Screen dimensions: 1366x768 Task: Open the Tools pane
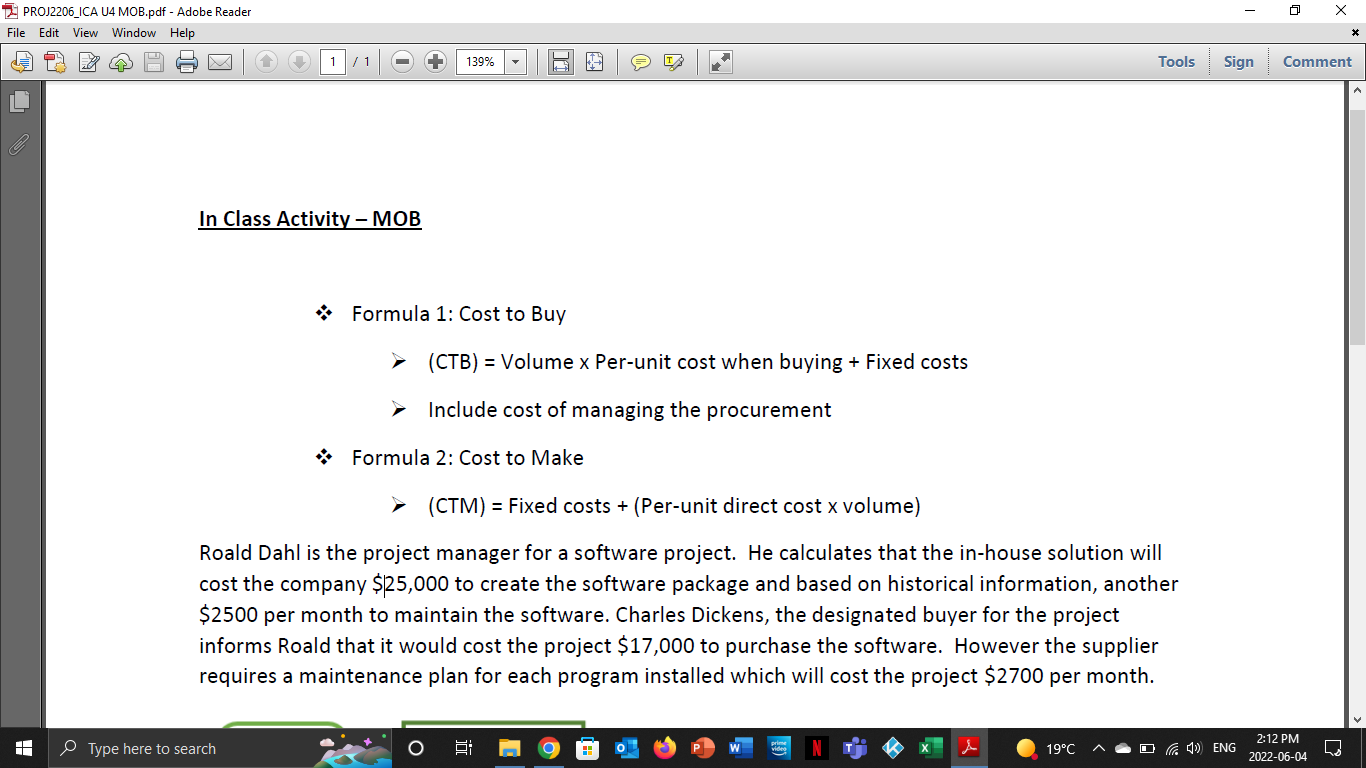(1176, 61)
